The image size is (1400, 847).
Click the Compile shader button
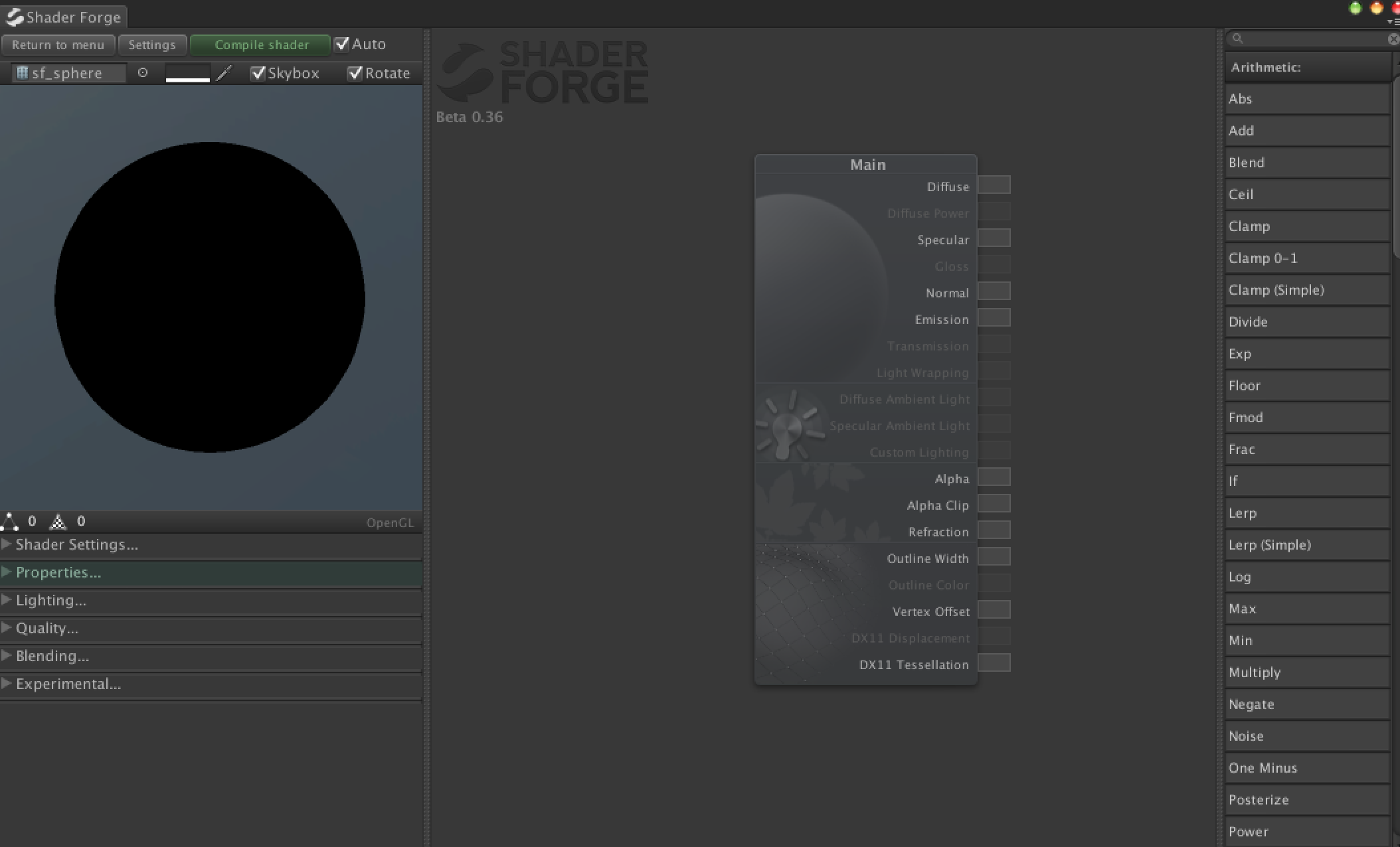[261, 45]
